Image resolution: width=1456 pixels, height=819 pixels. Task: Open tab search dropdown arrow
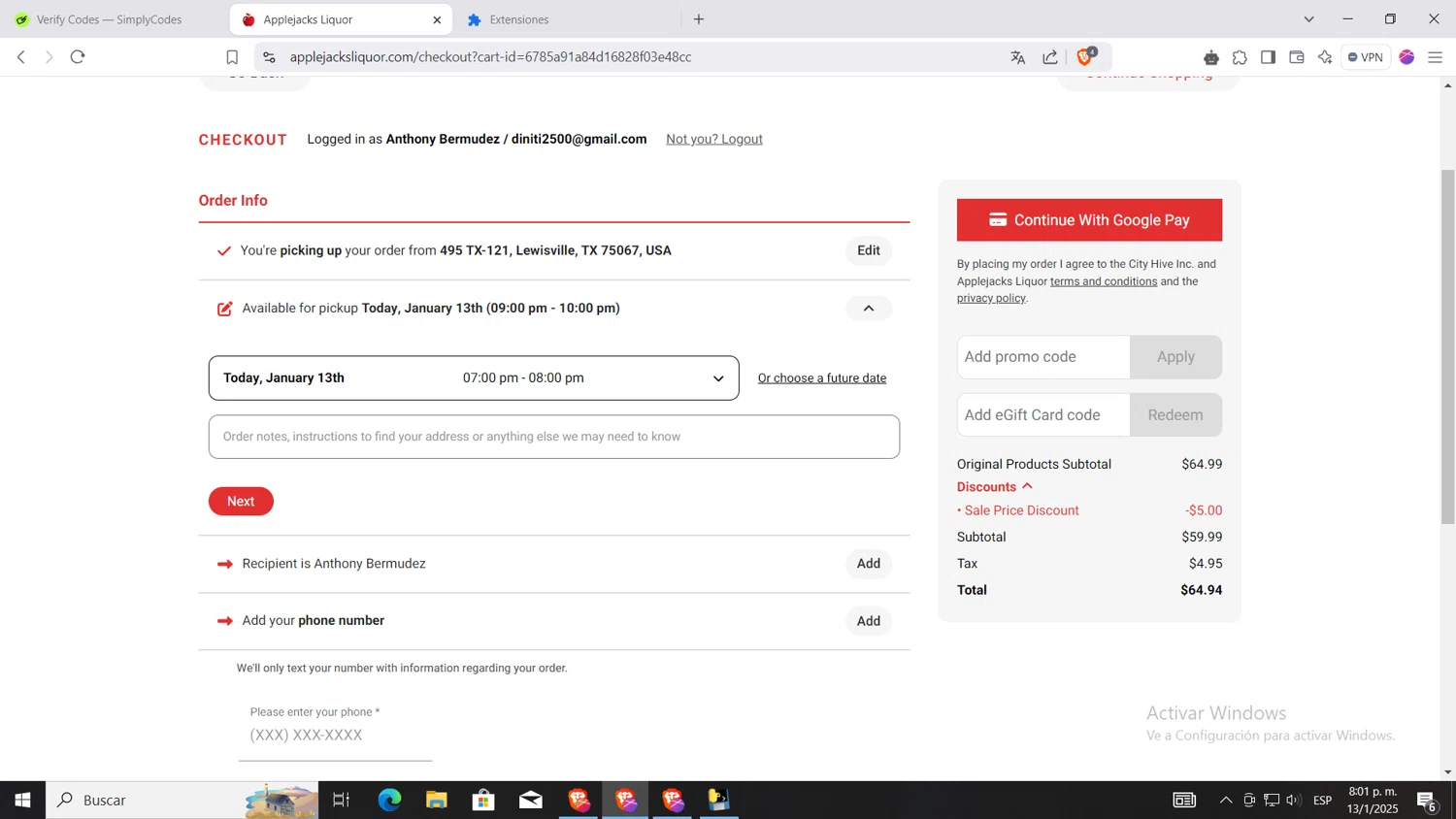coord(1308,19)
